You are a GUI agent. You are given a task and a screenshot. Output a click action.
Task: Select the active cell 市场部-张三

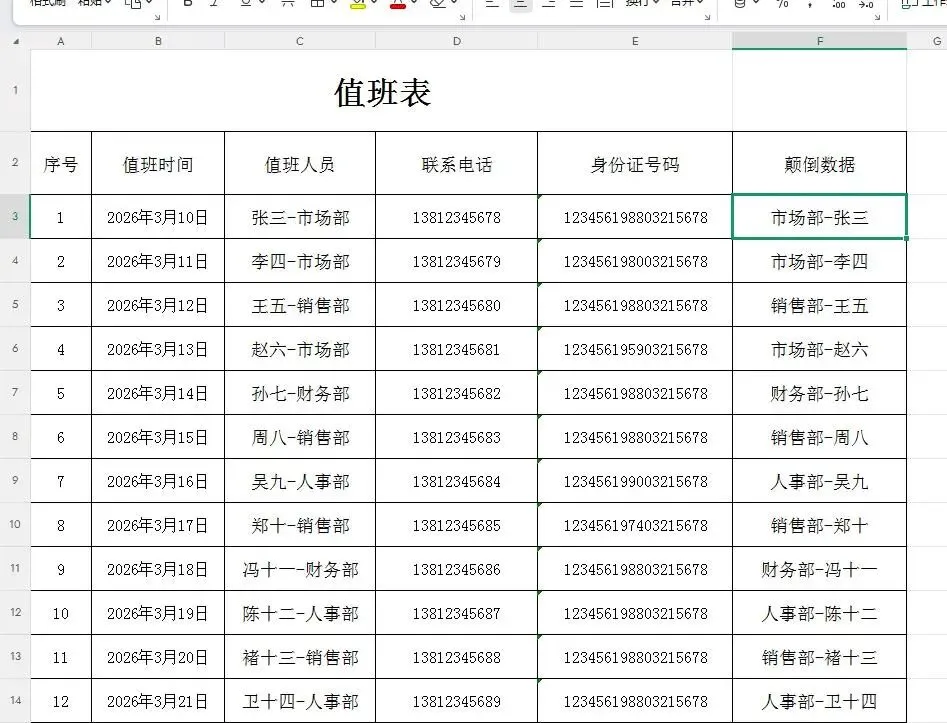click(820, 217)
